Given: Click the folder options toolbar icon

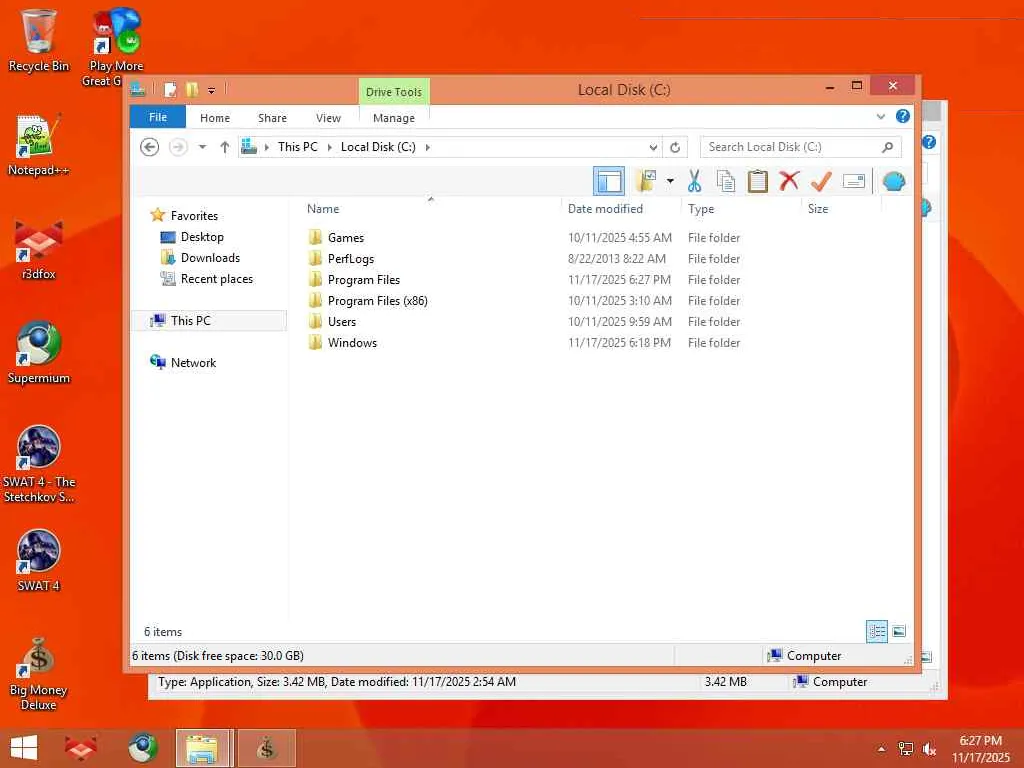Looking at the screenshot, I should click(646, 181).
